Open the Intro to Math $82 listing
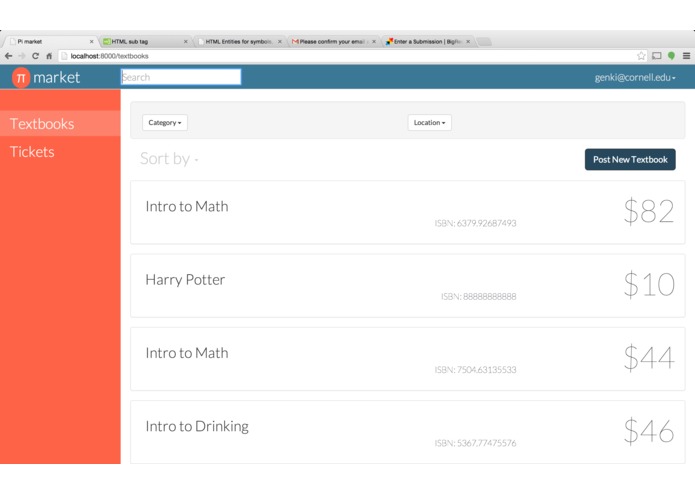The width and height of the screenshot is (695, 494). 408,212
